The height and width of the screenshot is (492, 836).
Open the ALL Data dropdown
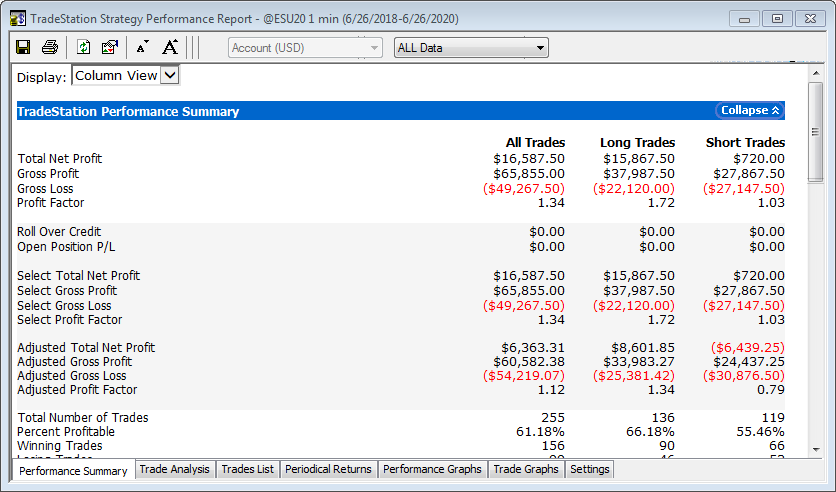click(x=471, y=48)
